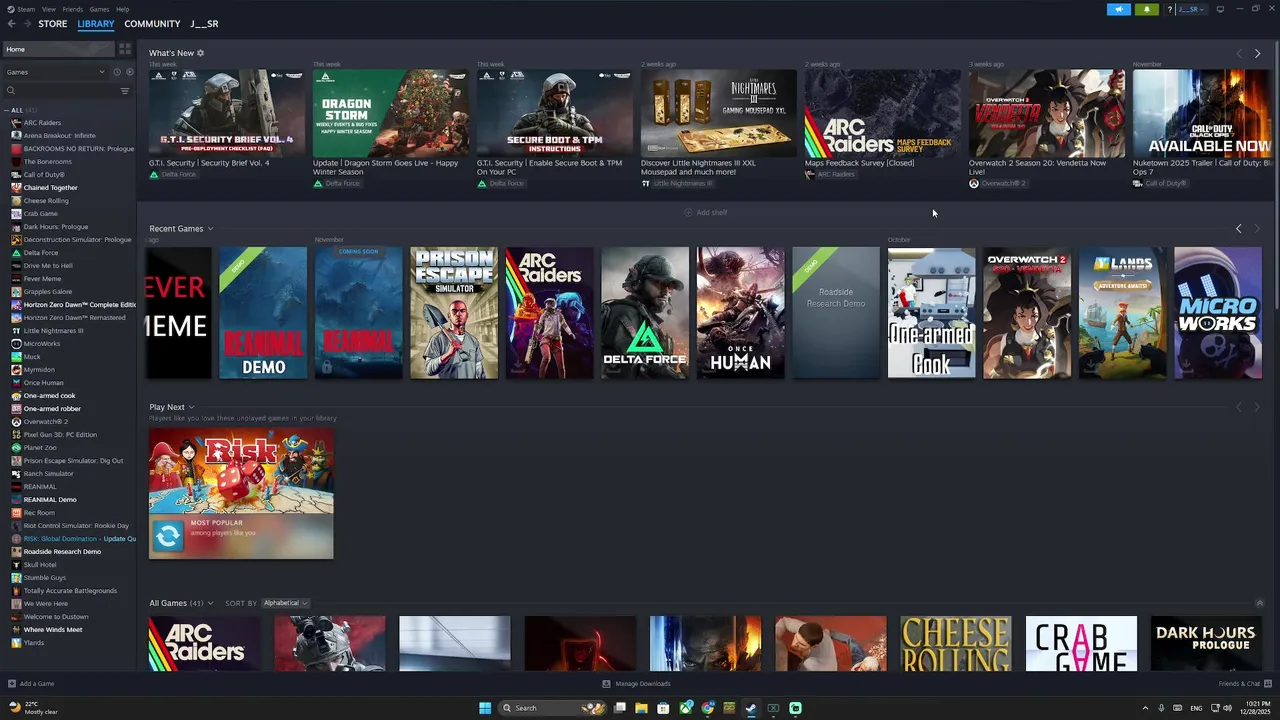
Task: Open the question mark help icon
Action: 1169,9
